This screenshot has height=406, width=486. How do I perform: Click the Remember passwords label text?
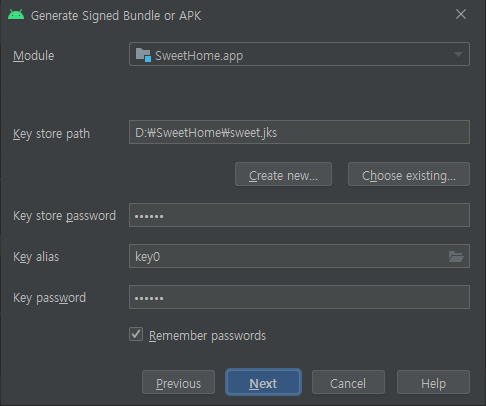(207, 336)
